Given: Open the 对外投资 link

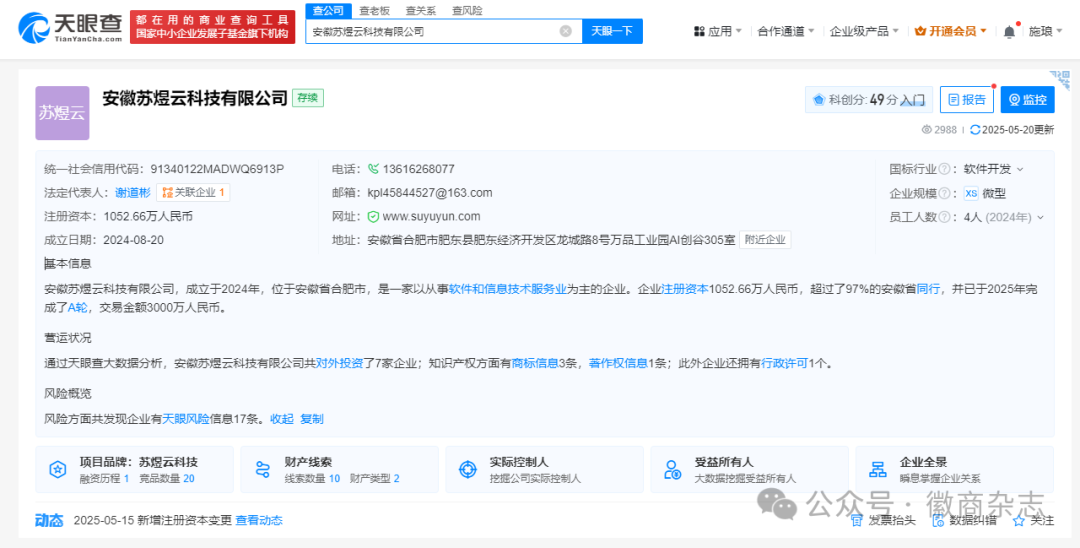Looking at the screenshot, I should 339,363.
